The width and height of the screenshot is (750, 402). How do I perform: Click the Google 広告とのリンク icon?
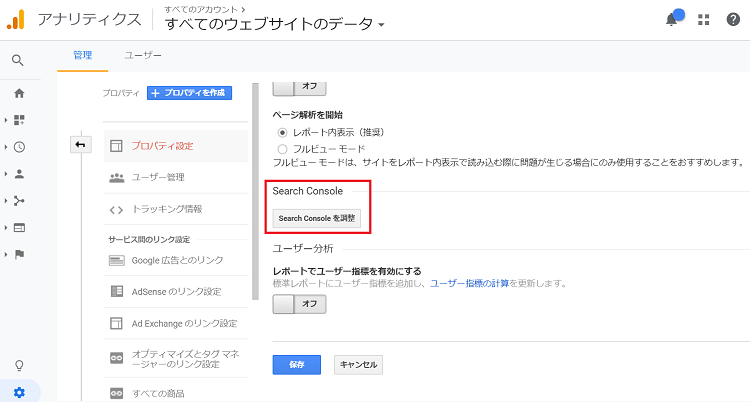pyautogui.click(x=116, y=260)
